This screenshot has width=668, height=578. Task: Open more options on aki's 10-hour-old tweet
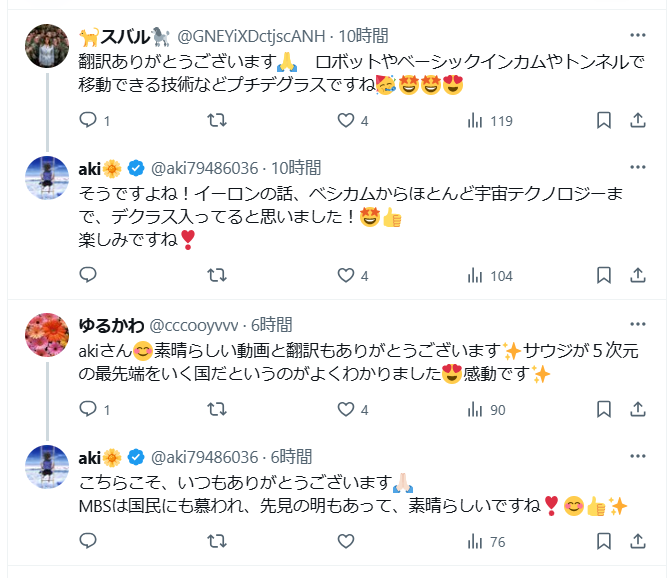[x=637, y=167]
